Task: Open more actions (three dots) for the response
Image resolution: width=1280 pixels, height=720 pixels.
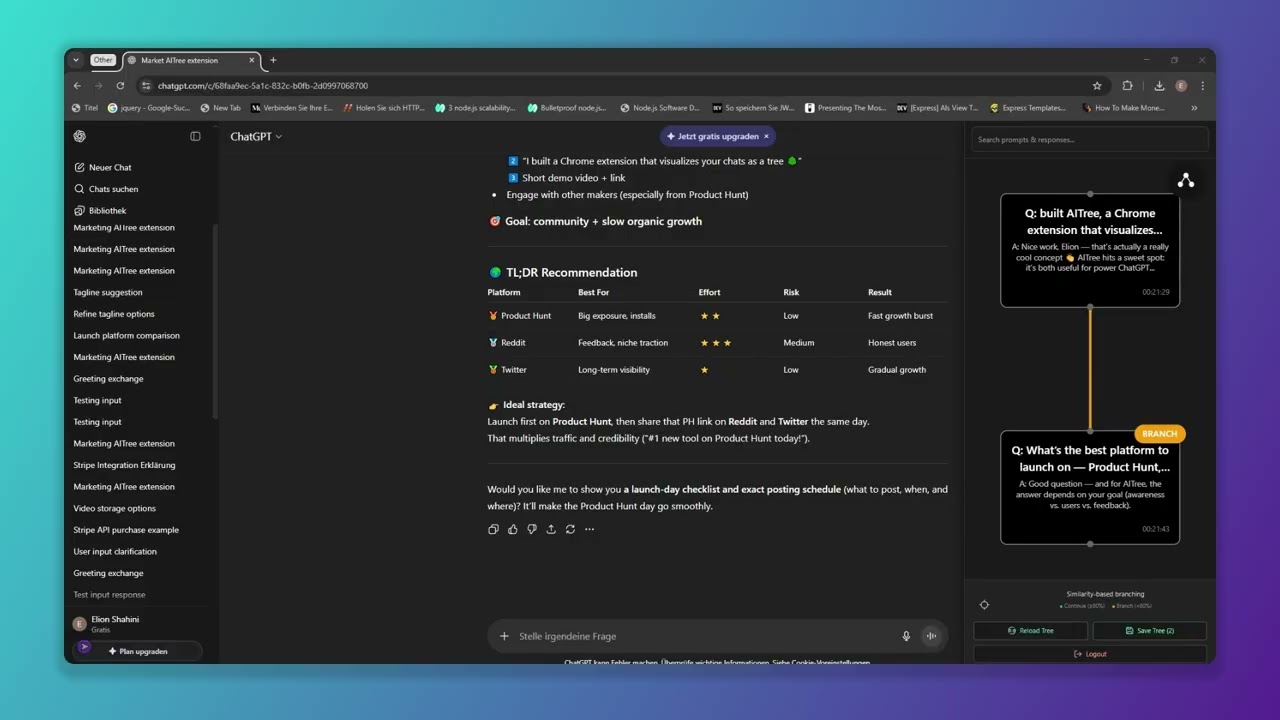Action: (x=589, y=529)
